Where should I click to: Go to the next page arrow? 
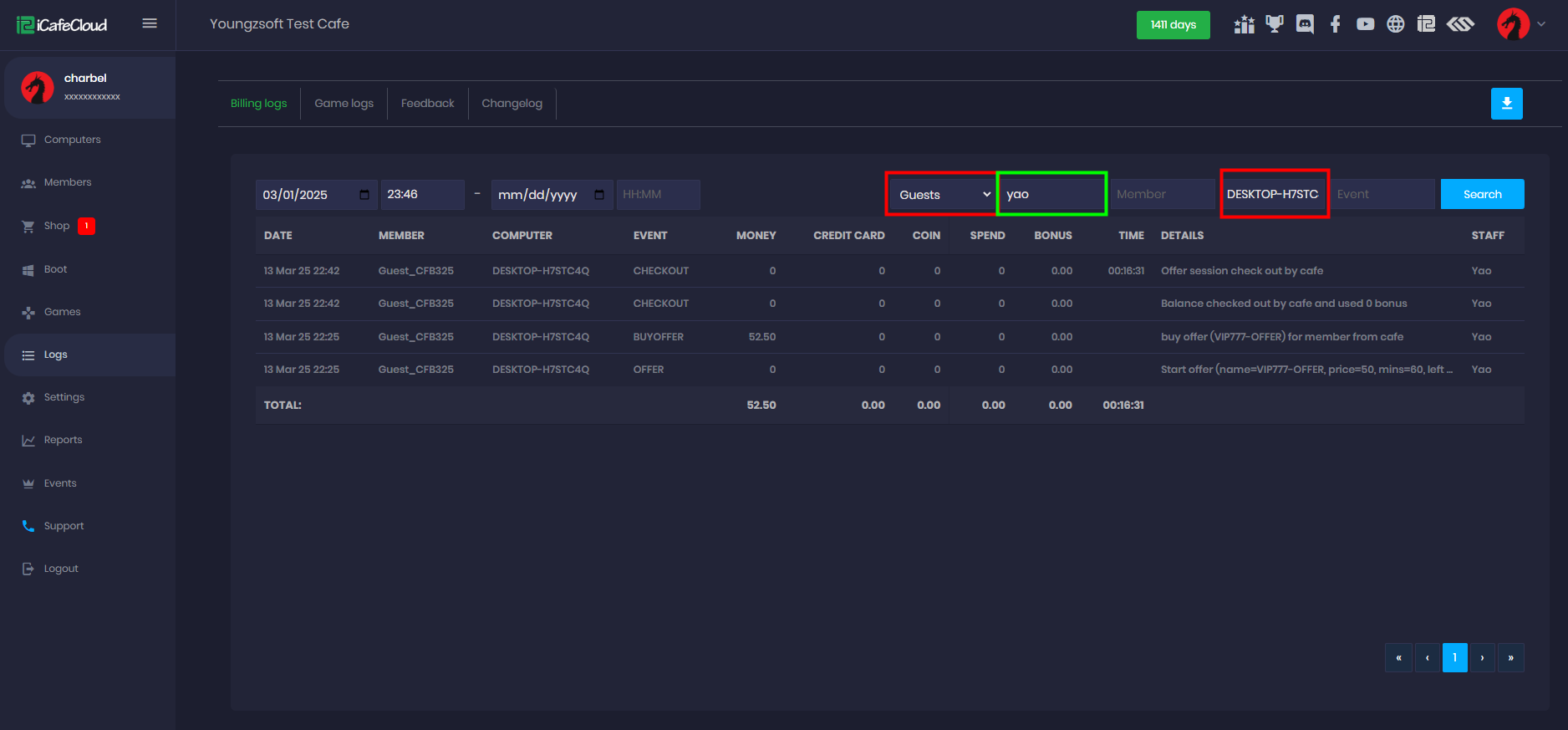1482,657
